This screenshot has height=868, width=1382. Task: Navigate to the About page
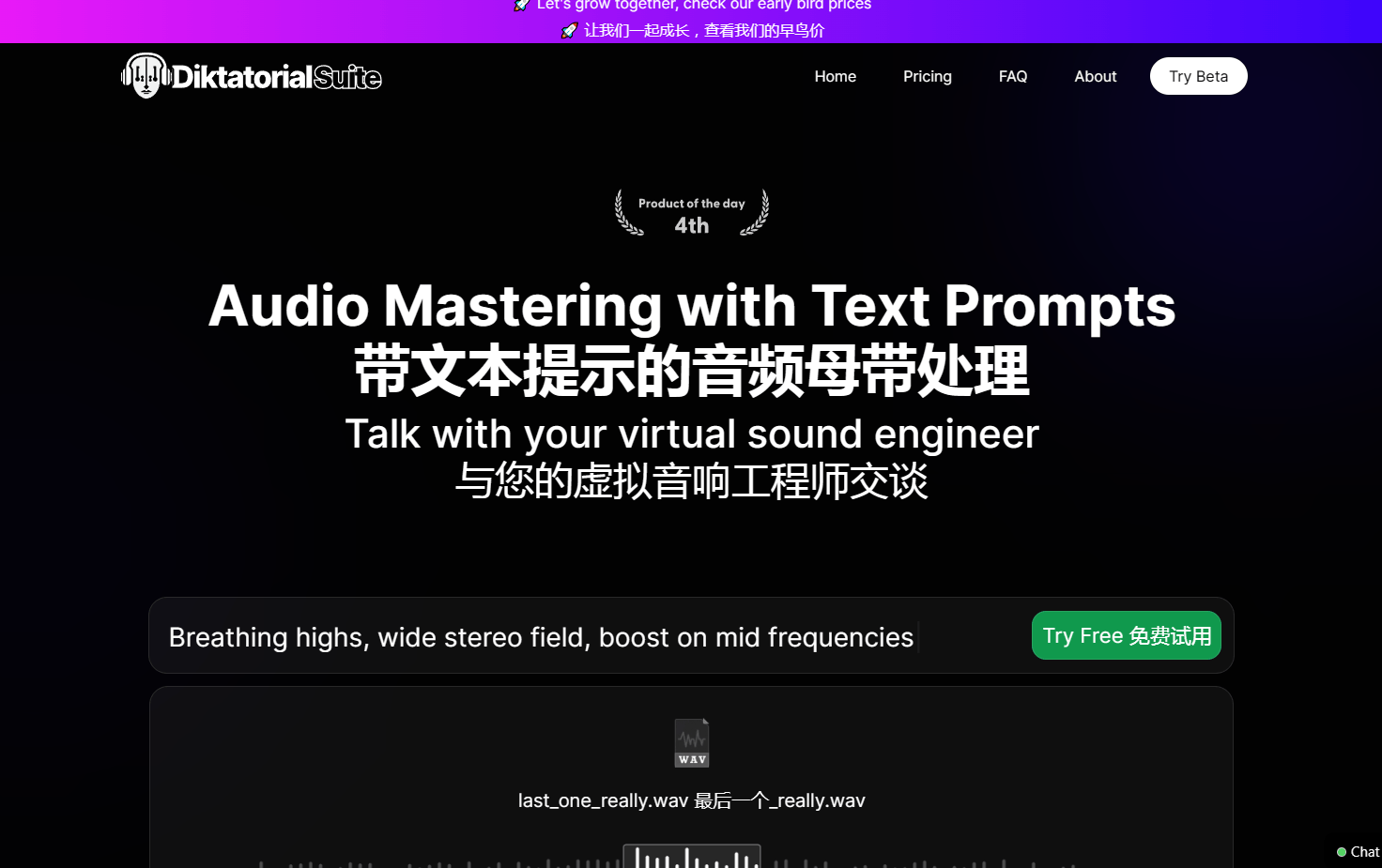tap(1095, 76)
